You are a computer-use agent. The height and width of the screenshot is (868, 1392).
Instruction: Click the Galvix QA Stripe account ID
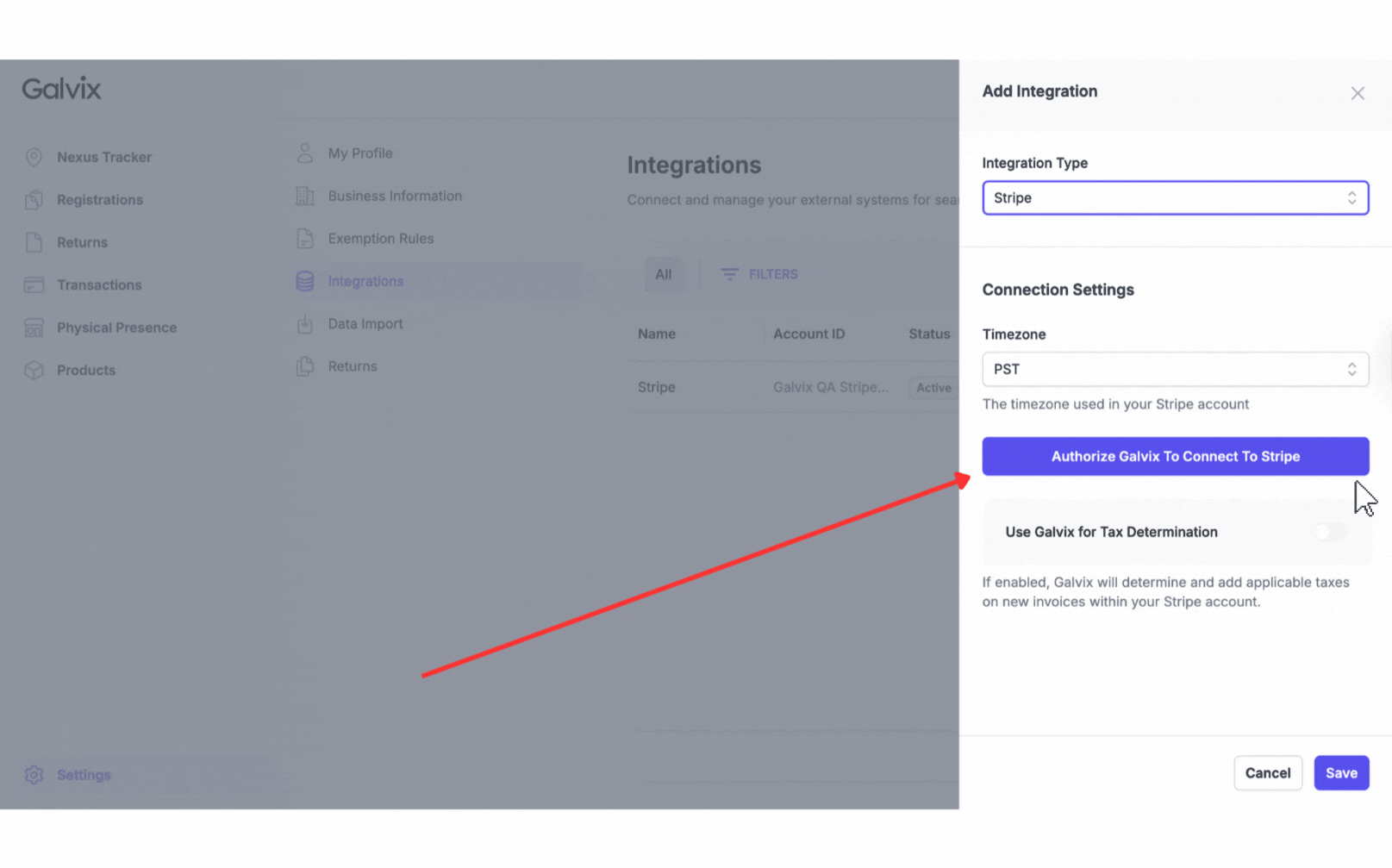(x=831, y=387)
